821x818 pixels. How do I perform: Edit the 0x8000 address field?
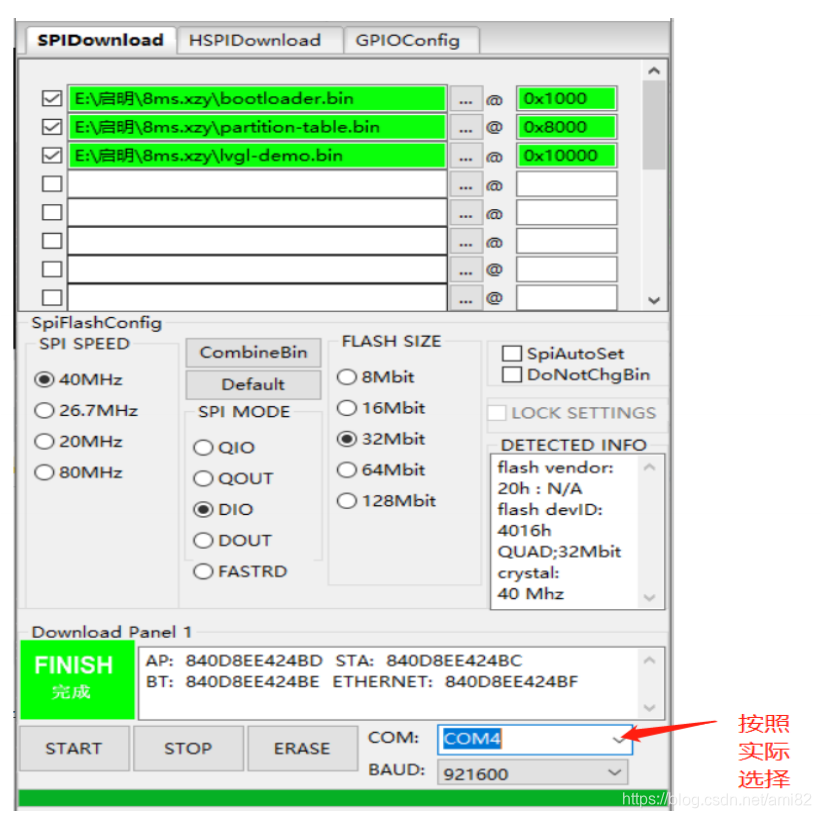[567, 127]
